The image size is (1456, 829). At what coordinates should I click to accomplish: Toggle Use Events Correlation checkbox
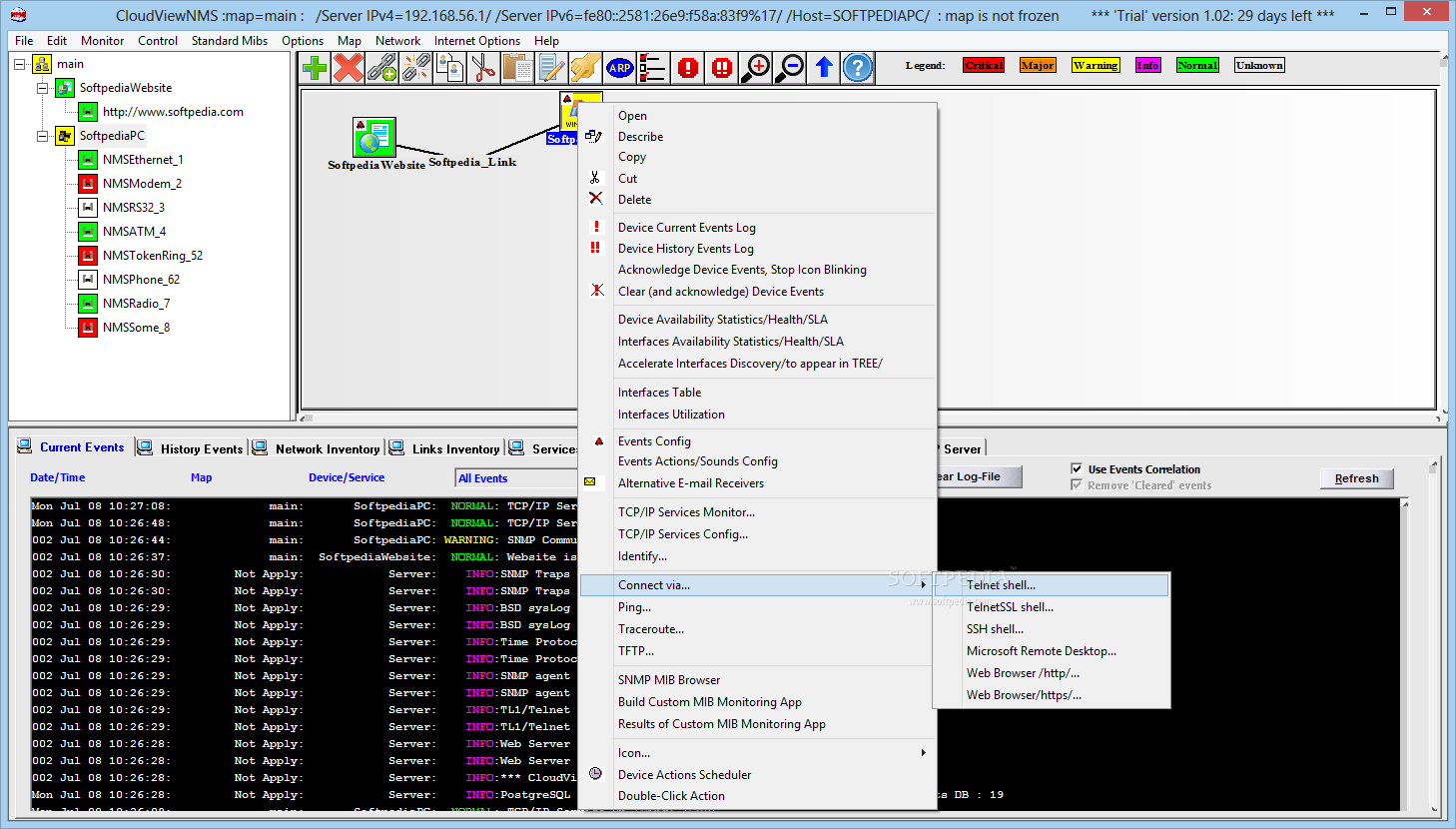click(x=1077, y=468)
